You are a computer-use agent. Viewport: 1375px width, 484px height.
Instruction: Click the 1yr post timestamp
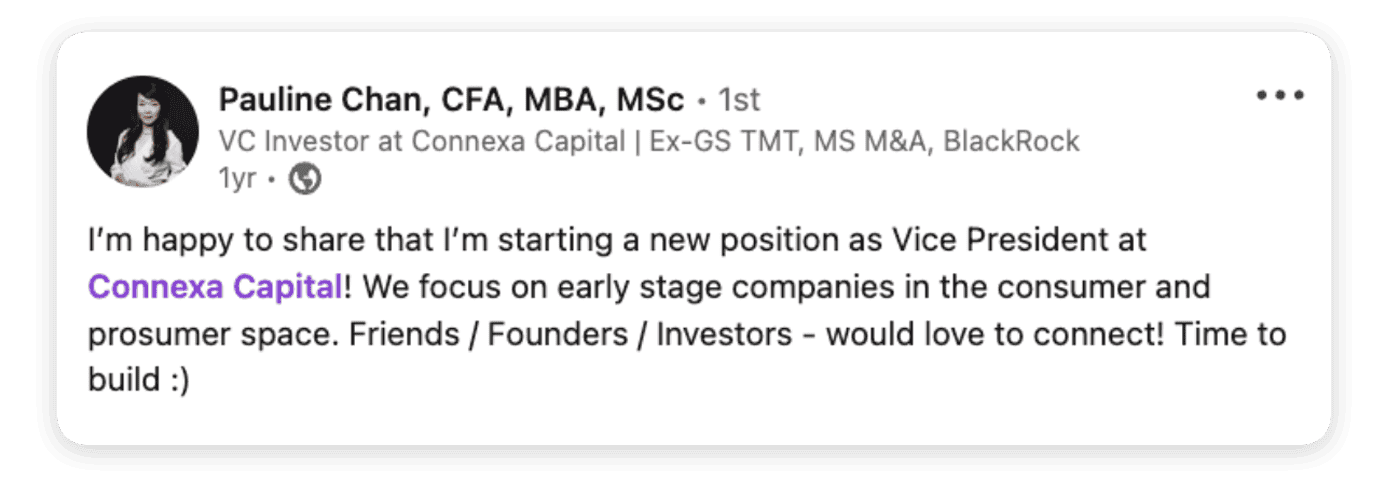pos(236,179)
